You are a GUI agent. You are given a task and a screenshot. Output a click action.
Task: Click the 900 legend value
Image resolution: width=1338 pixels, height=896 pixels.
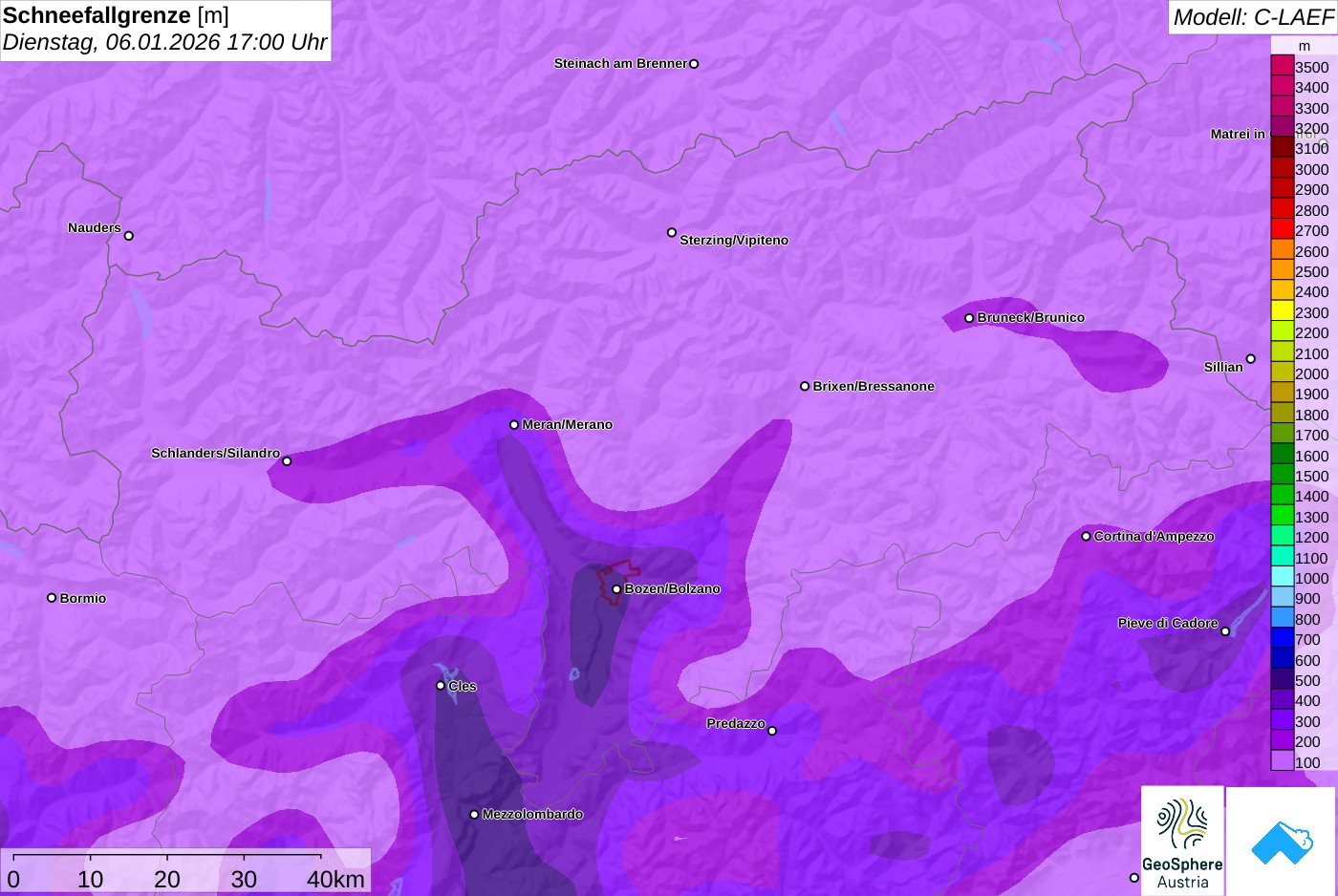tap(1308, 599)
